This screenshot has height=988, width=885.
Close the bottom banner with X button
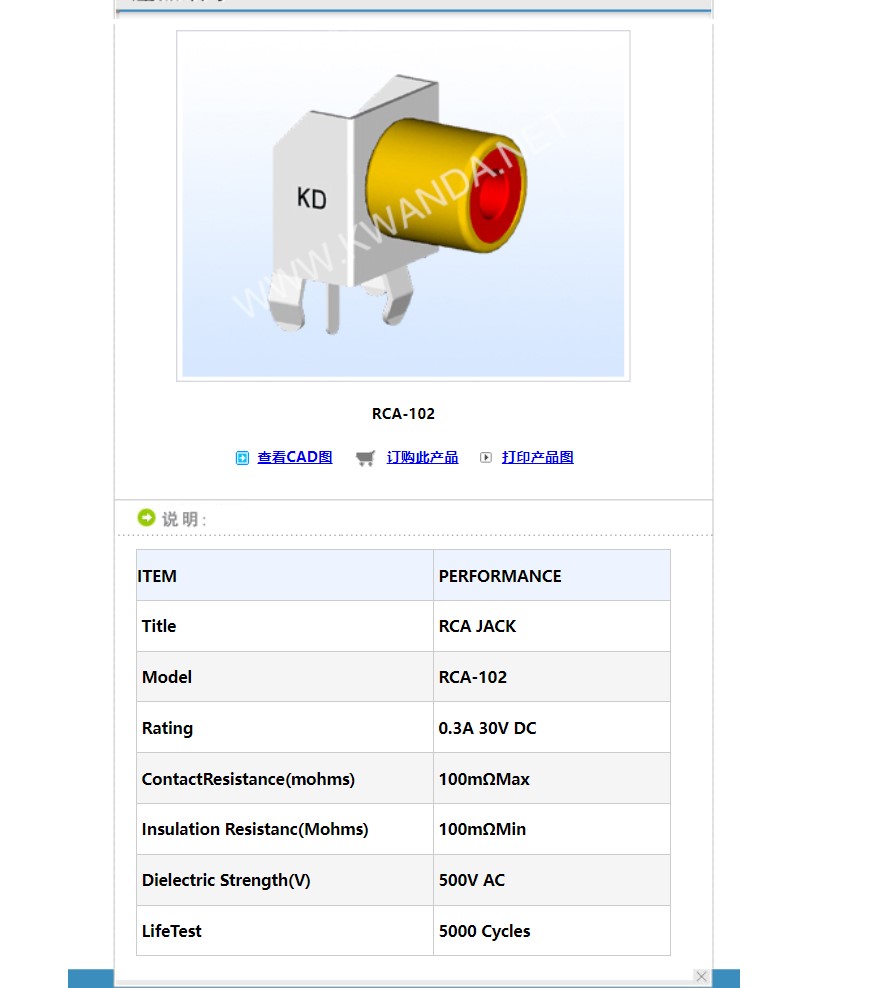click(701, 976)
